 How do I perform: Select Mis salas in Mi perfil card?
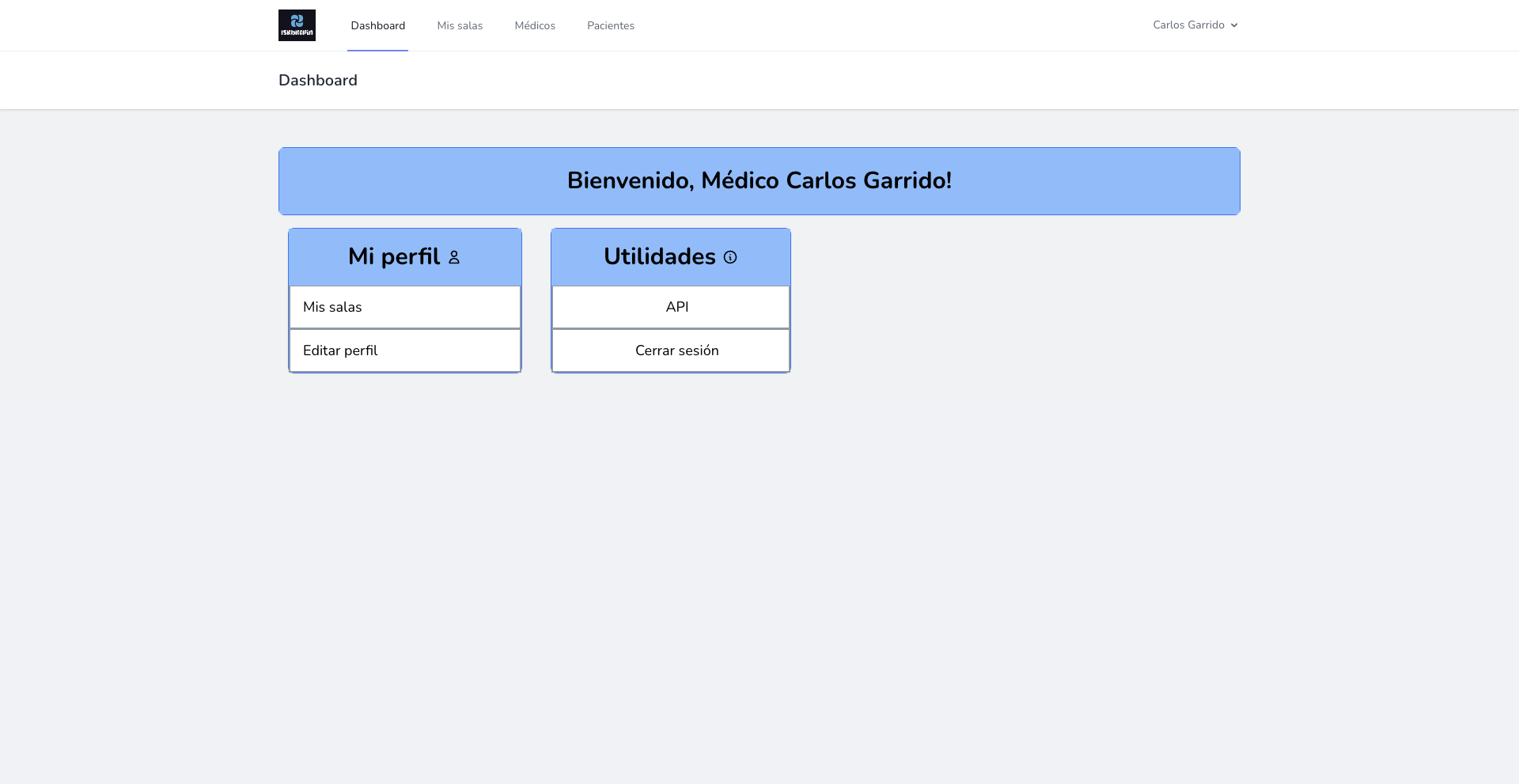(404, 307)
